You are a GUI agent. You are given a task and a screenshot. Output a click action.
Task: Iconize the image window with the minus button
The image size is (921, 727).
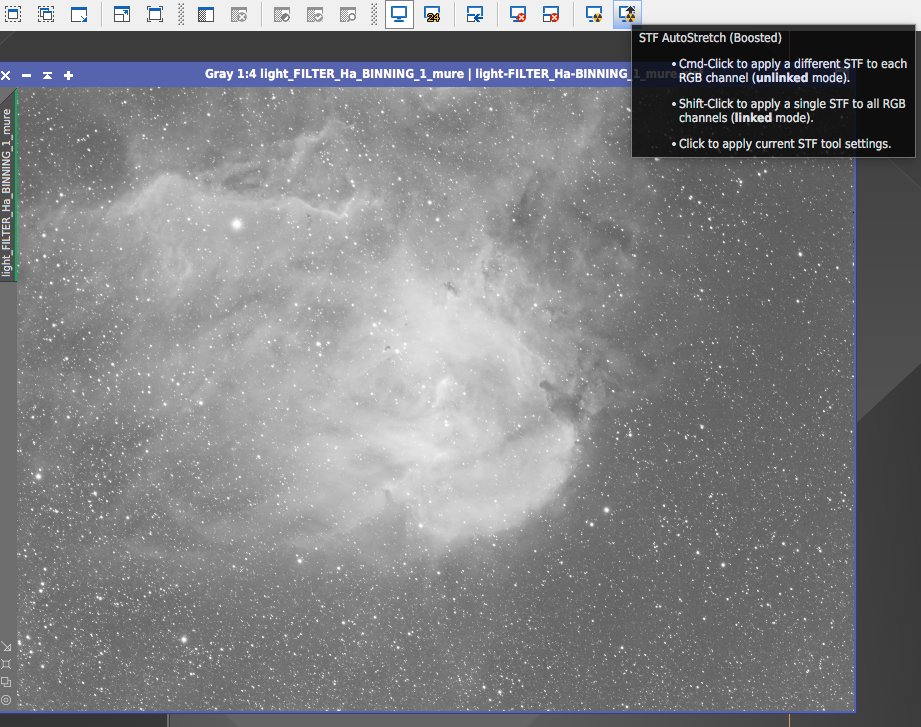click(26, 75)
